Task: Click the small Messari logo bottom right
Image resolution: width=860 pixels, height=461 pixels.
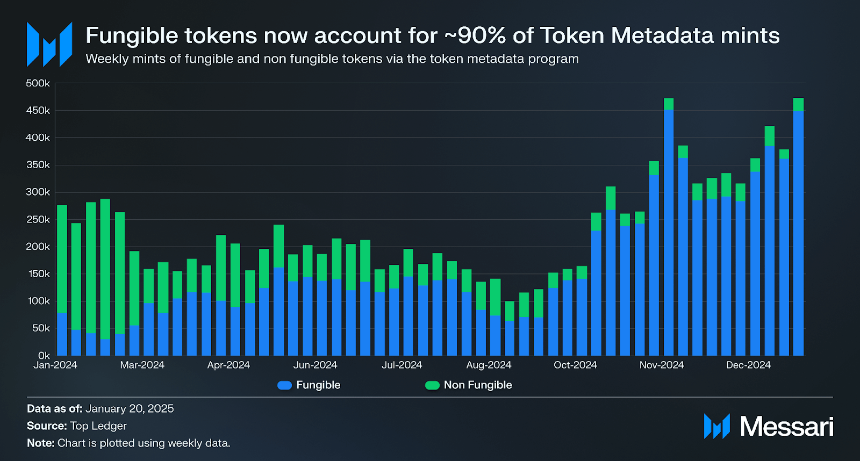Action: click(x=717, y=426)
